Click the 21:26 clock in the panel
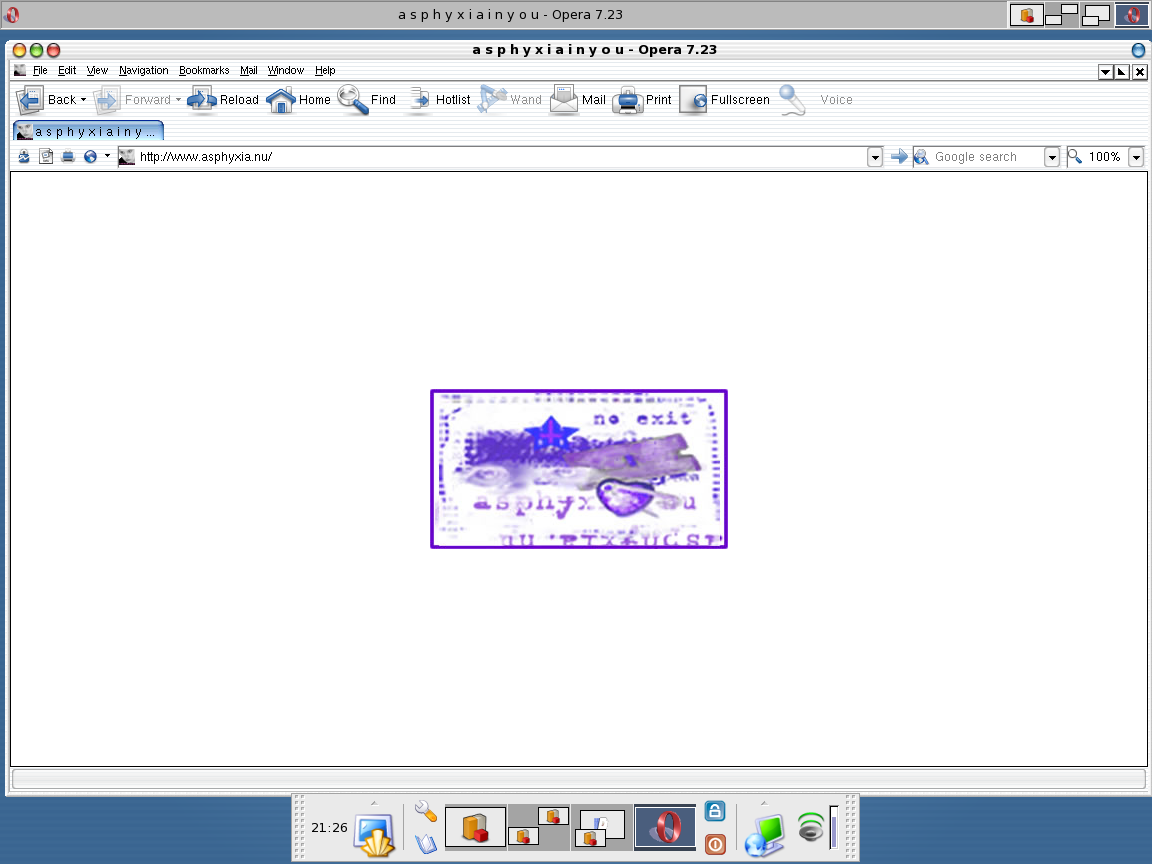The image size is (1152, 864). [x=329, y=827]
